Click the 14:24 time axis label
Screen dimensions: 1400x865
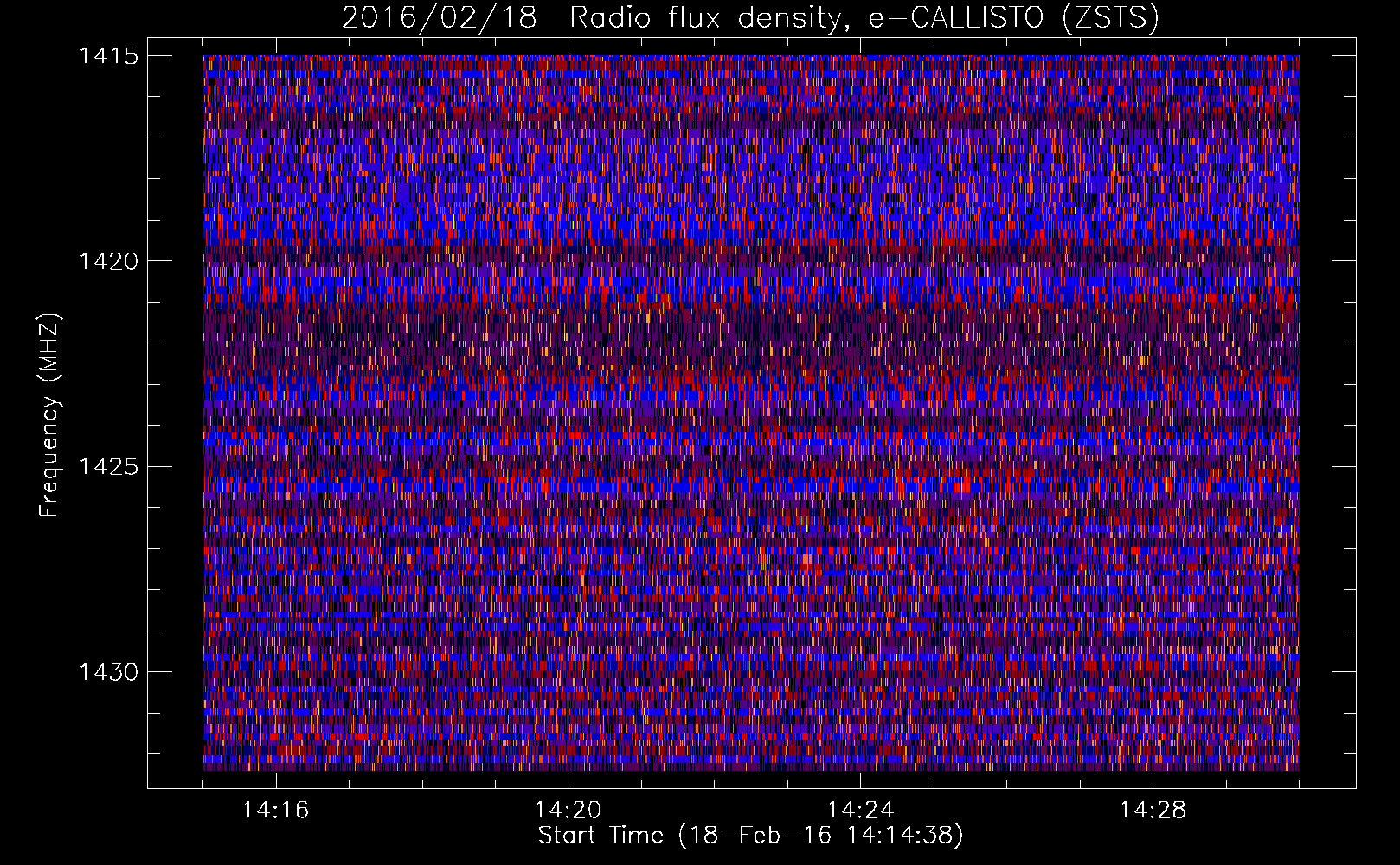click(x=860, y=811)
